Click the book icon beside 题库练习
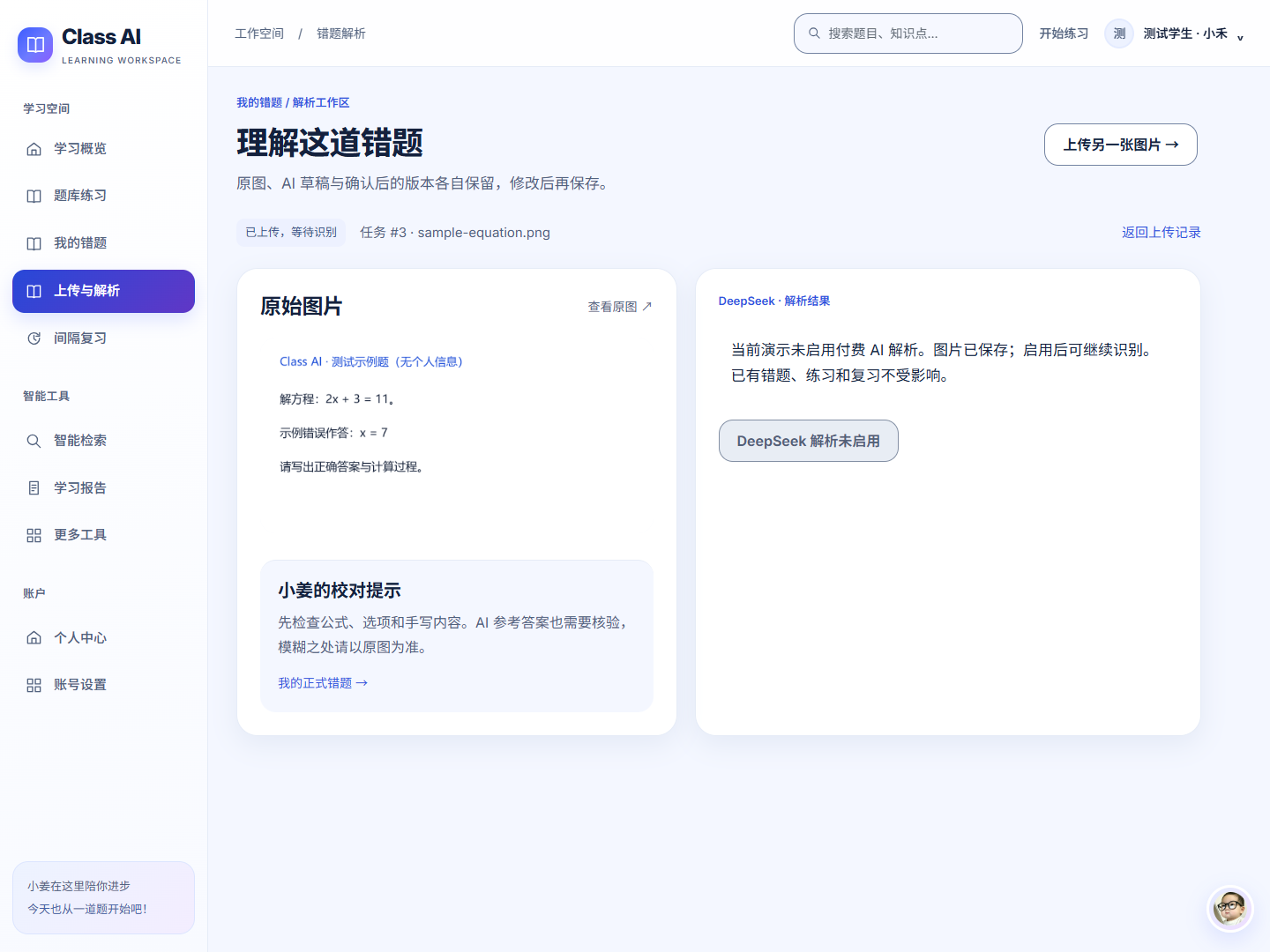Viewport: 1270px width, 952px height. (x=34, y=196)
